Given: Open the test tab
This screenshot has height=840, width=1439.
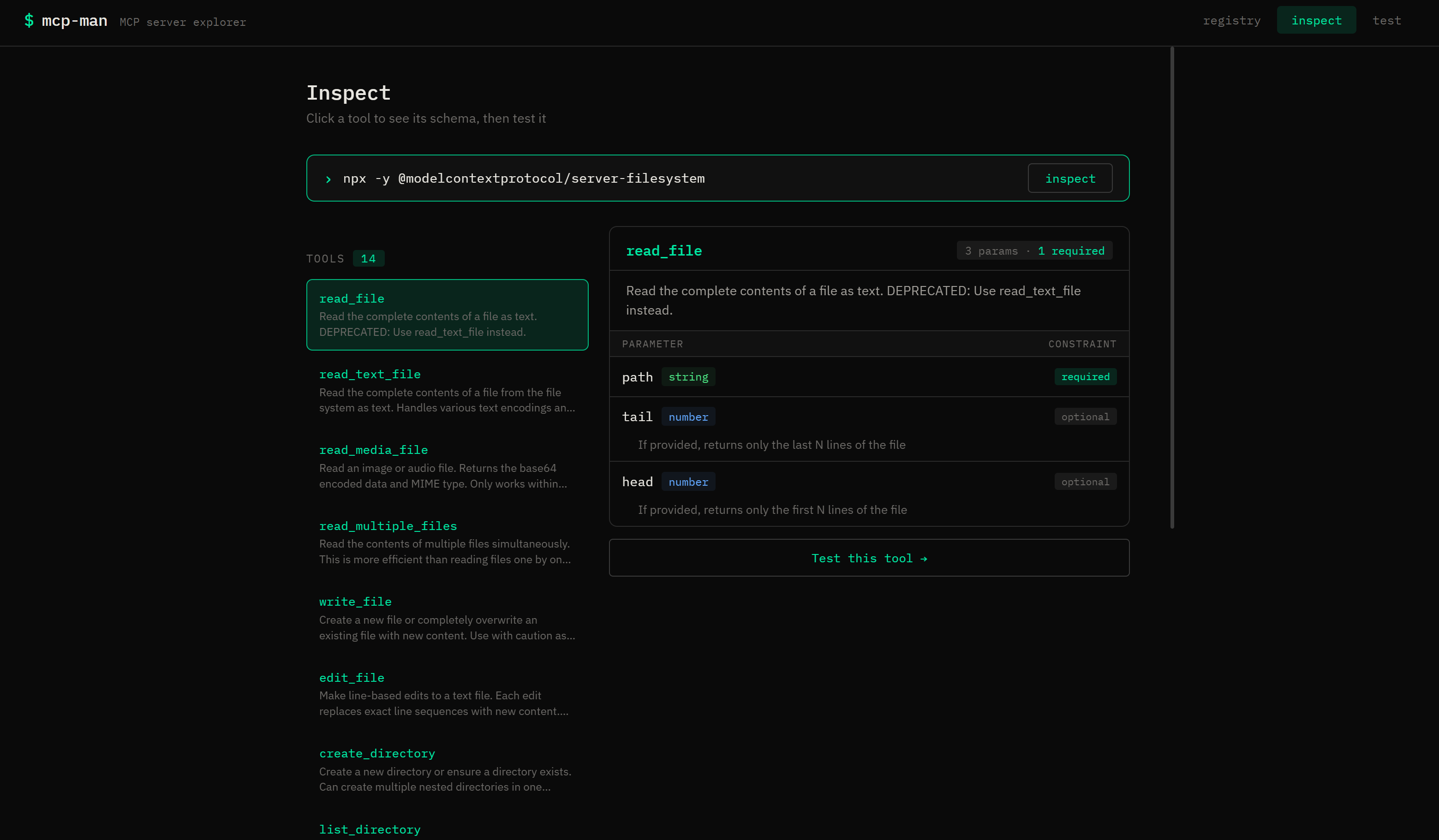Looking at the screenshot, I should (1386, 21).
